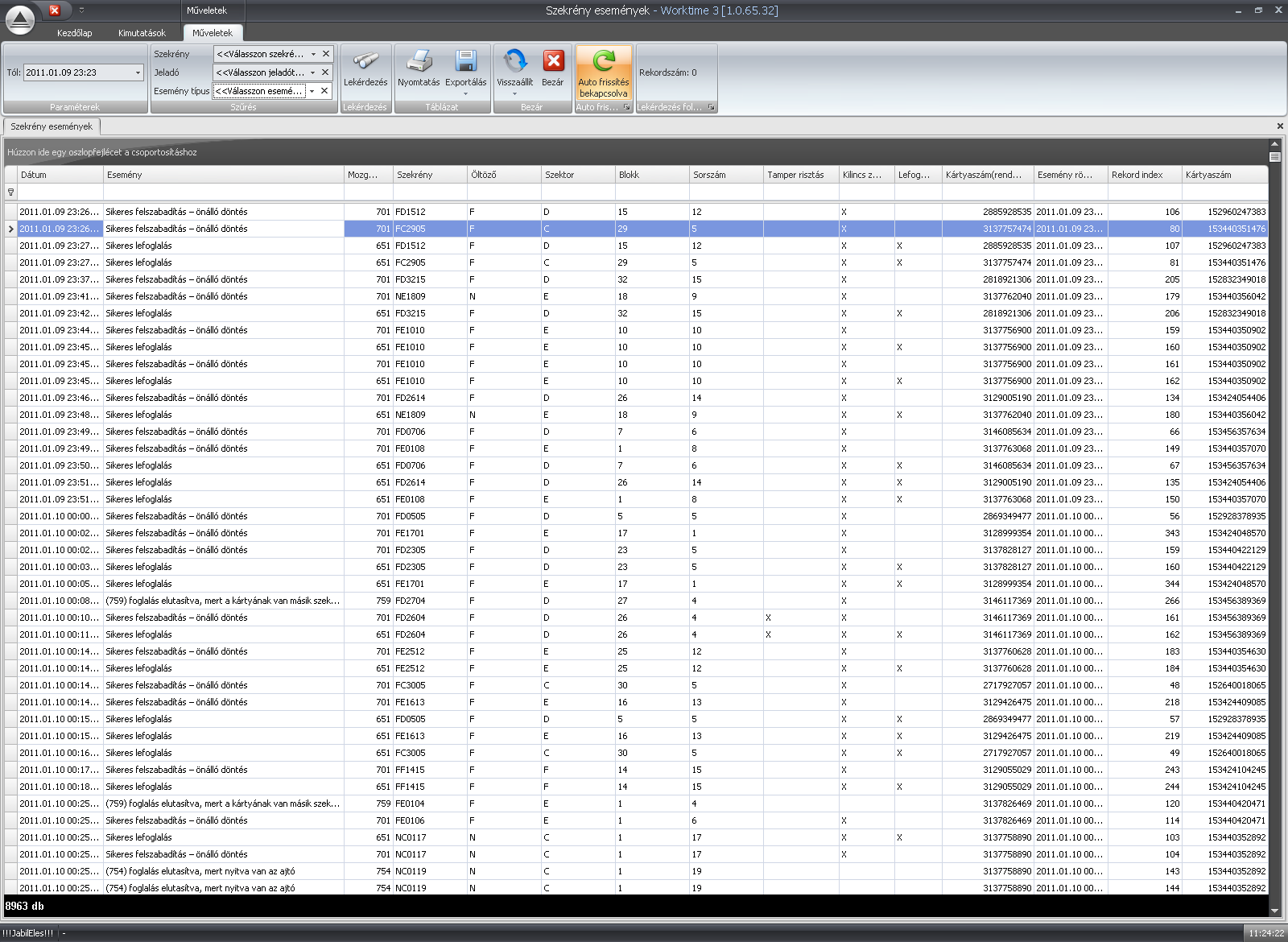The height and width of the screenshot is (942, 1288).
Task: Click the Bezár red X icon
Action: (553, 61)
